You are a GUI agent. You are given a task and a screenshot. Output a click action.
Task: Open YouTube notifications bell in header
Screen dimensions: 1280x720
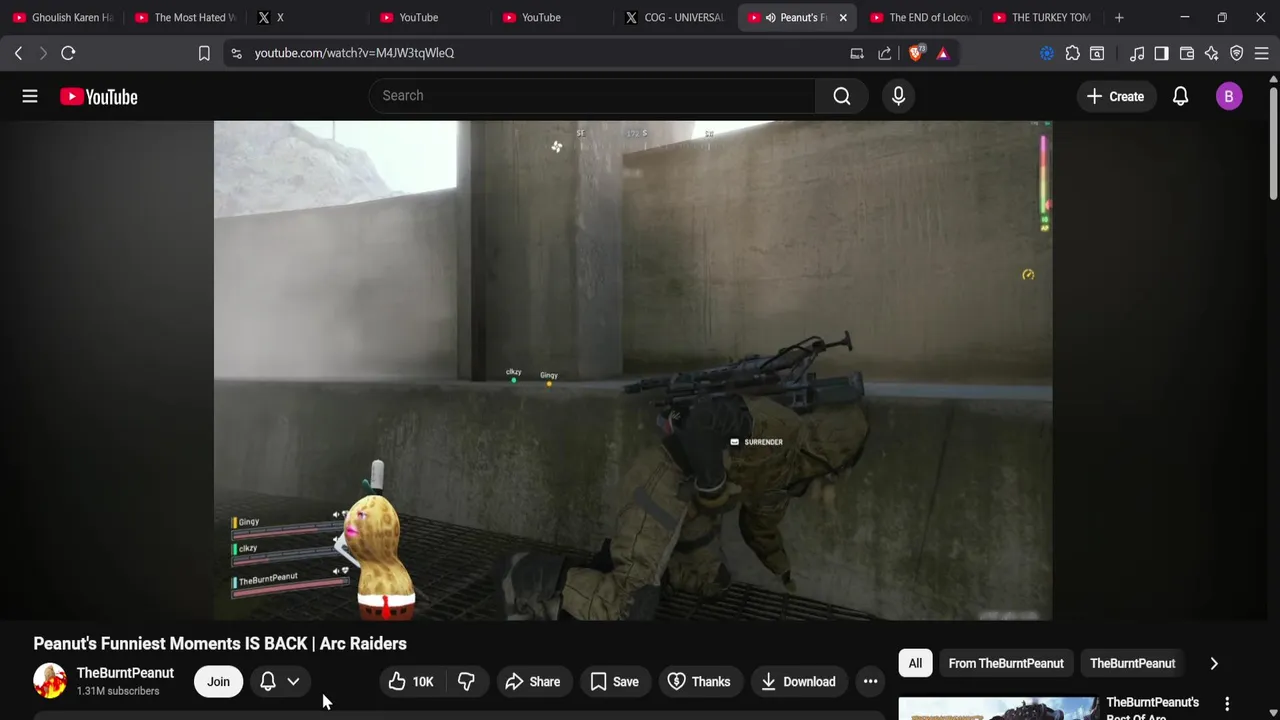click(x=1180, y=96)
